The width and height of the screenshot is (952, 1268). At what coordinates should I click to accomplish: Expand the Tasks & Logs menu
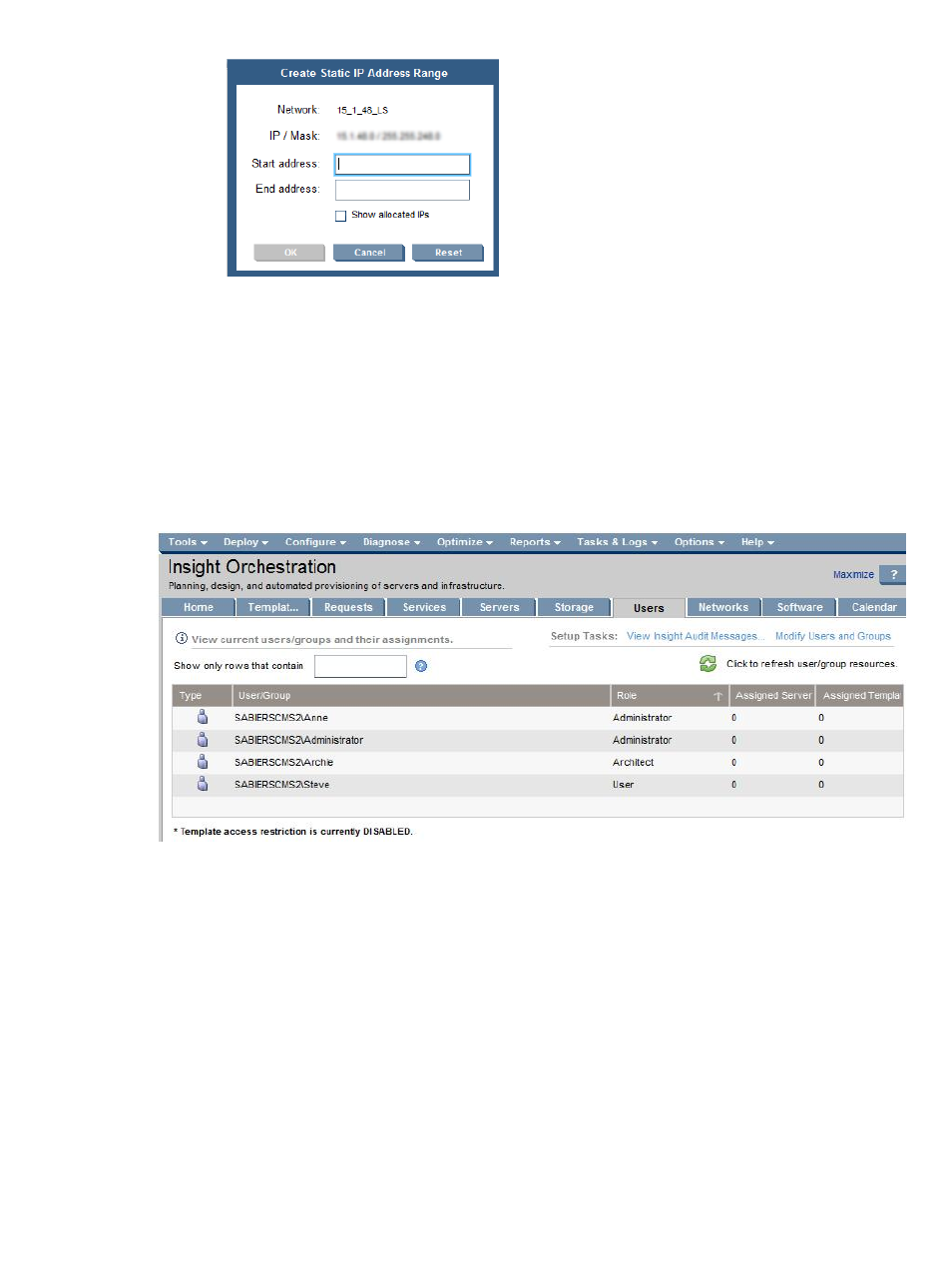point(617,542)
